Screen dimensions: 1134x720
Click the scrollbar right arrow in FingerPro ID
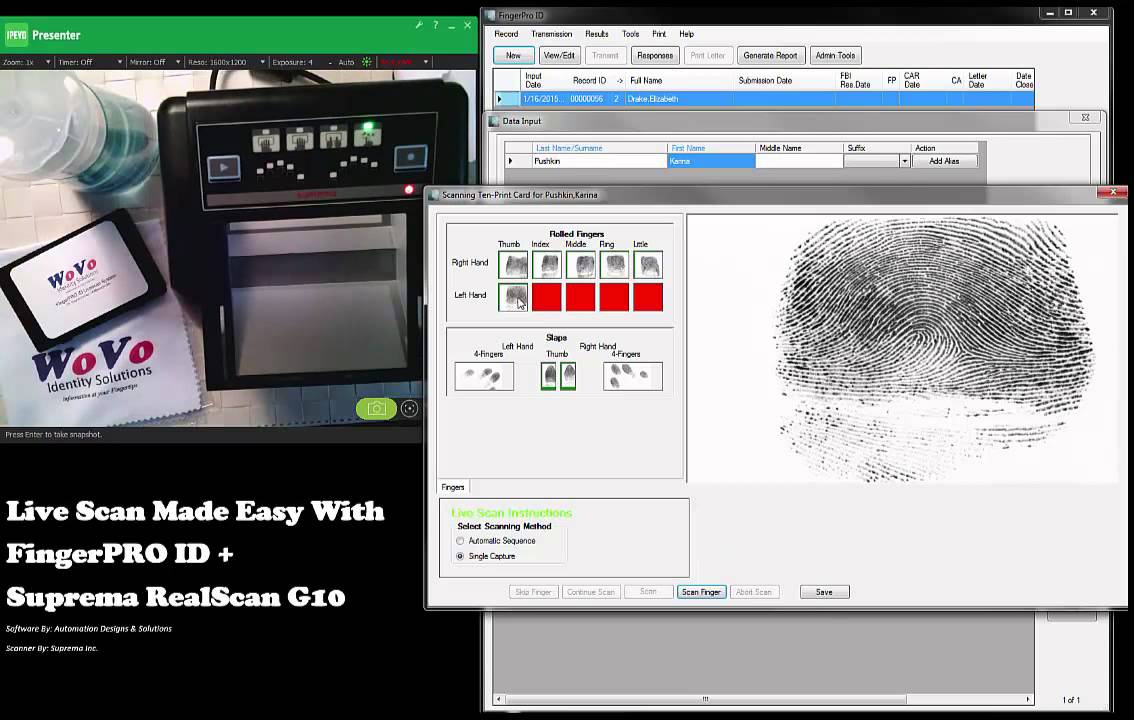(1028, 699)
